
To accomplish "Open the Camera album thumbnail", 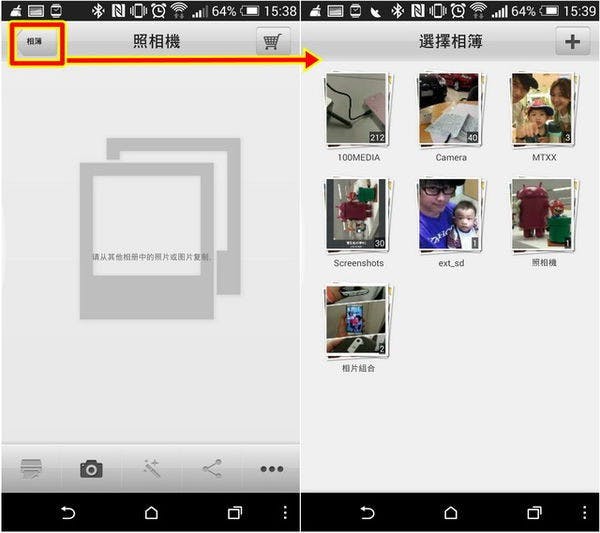I will (x=451, y=110).
